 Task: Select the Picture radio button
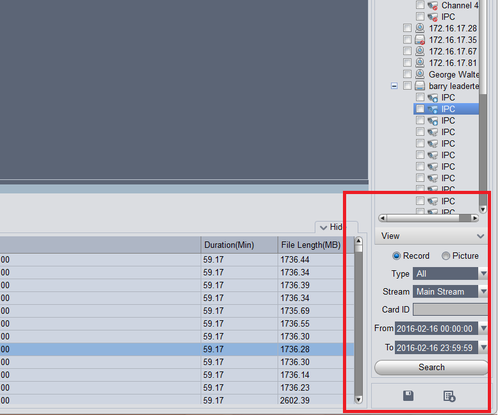[446, 256]
